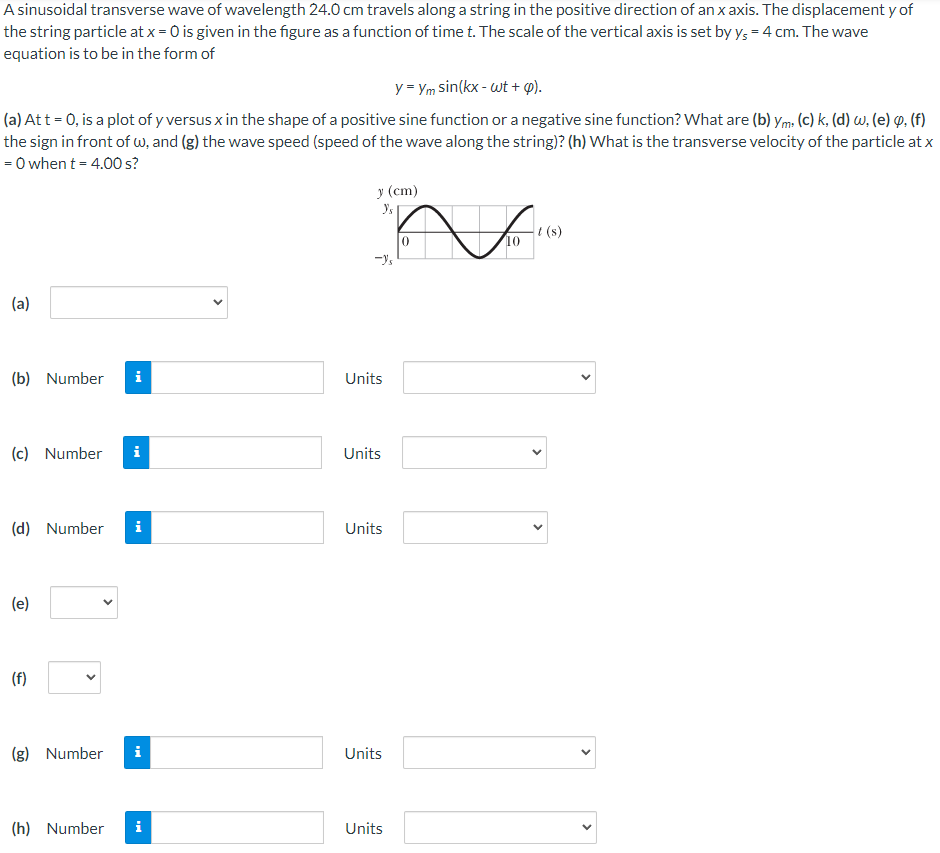
Task: Open the answer dropdown for part (a)
Action: pos(138,302)
